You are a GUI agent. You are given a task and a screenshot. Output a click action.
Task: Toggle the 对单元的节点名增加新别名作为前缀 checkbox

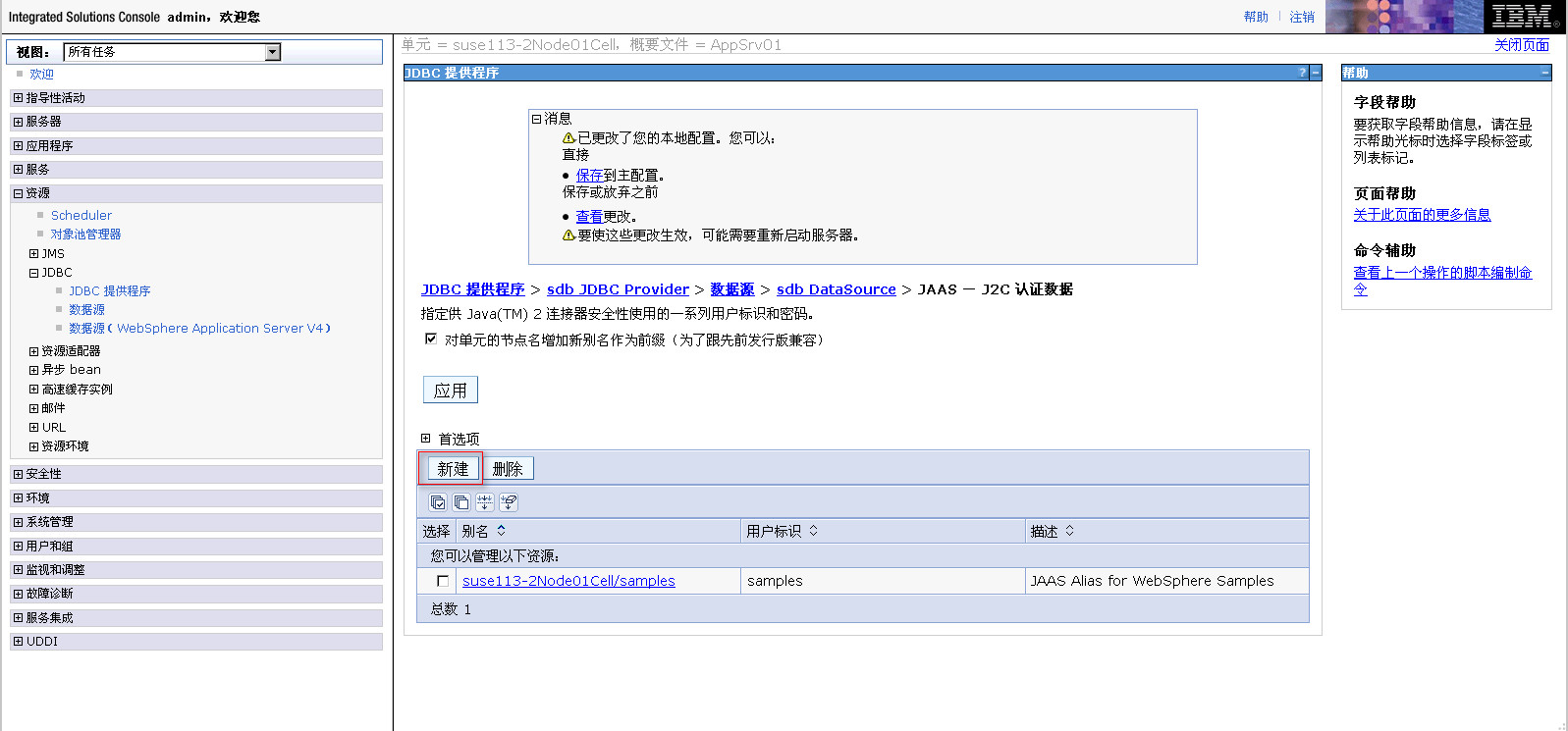pos(431,339)
